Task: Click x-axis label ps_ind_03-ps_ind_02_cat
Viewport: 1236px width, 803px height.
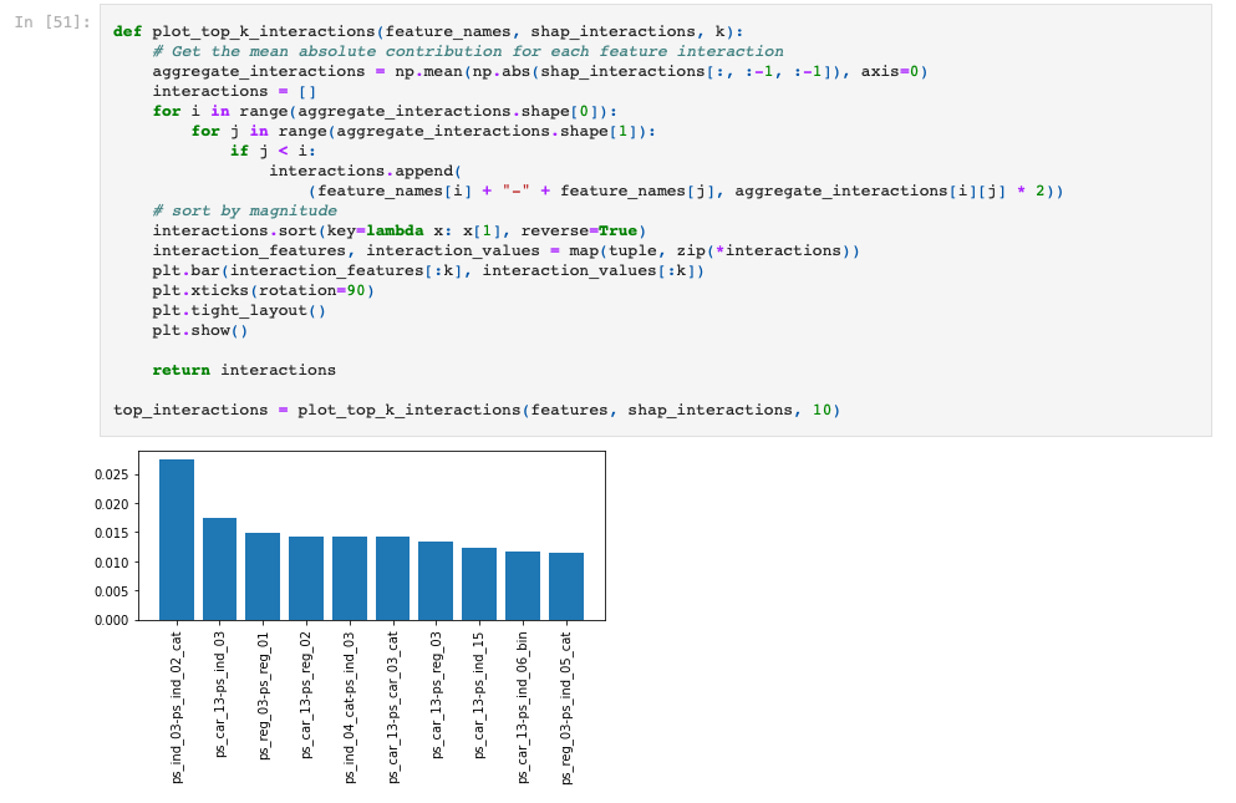Action: pyautogui.click(x=177, y=707)
